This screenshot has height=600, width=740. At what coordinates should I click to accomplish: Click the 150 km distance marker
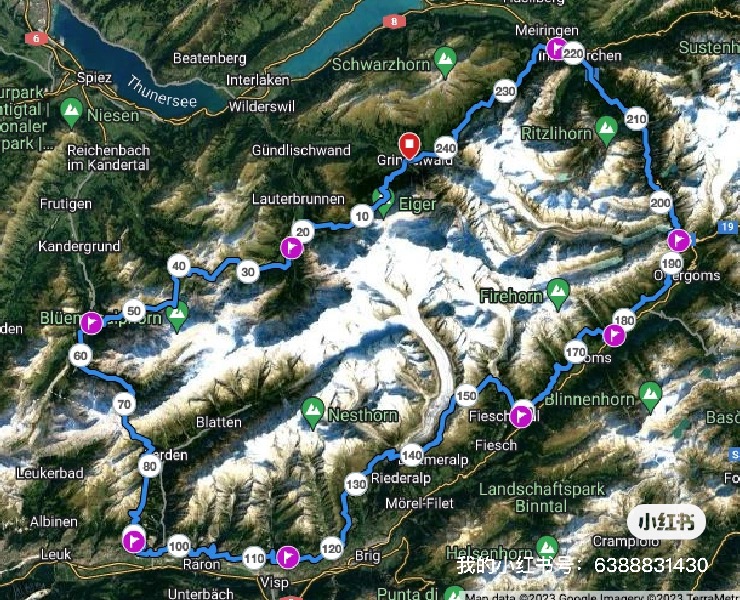(466, 396)
